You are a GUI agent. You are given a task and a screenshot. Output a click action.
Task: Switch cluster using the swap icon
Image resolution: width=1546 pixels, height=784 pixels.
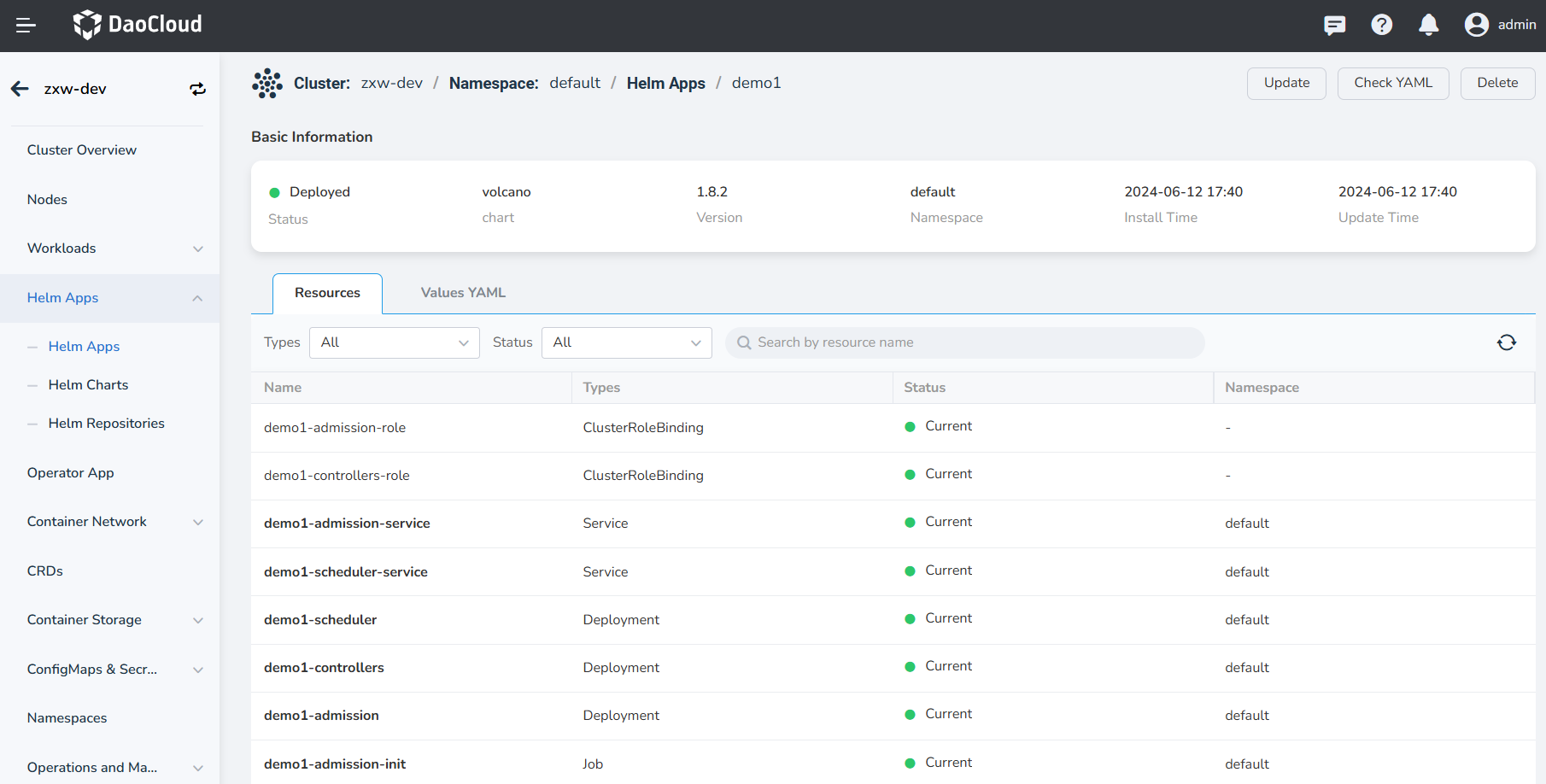coord(197,89)
